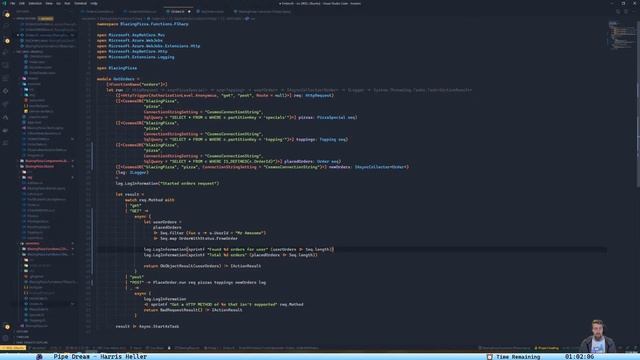This screenshot has width=640, height=360.
Task: Click the line 'match req.Method with'
Action: tap(149, 200)
